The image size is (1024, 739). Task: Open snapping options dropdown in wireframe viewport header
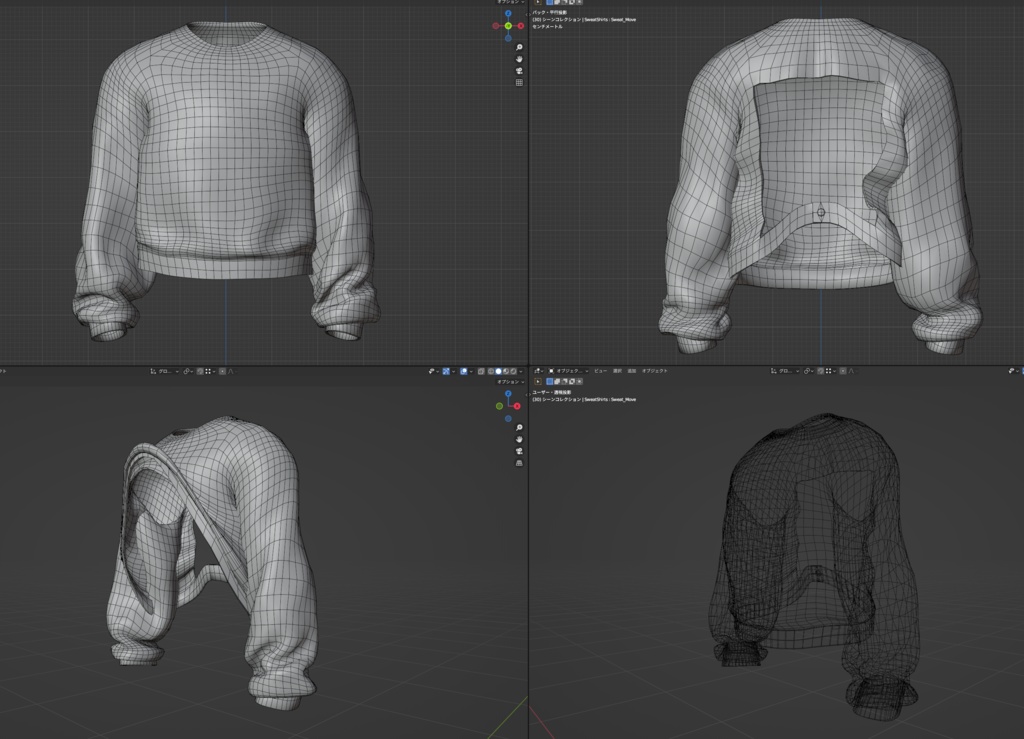click(x=830, y=371)
